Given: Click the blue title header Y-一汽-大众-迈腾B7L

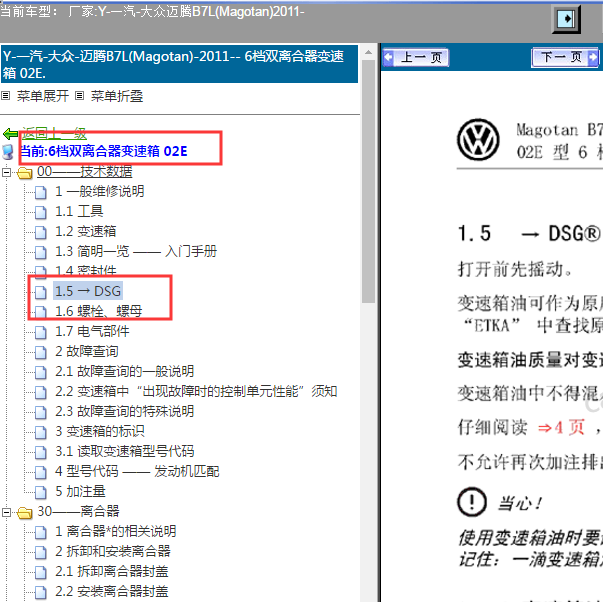Looking at the screenshot, I should coord(179,64).
